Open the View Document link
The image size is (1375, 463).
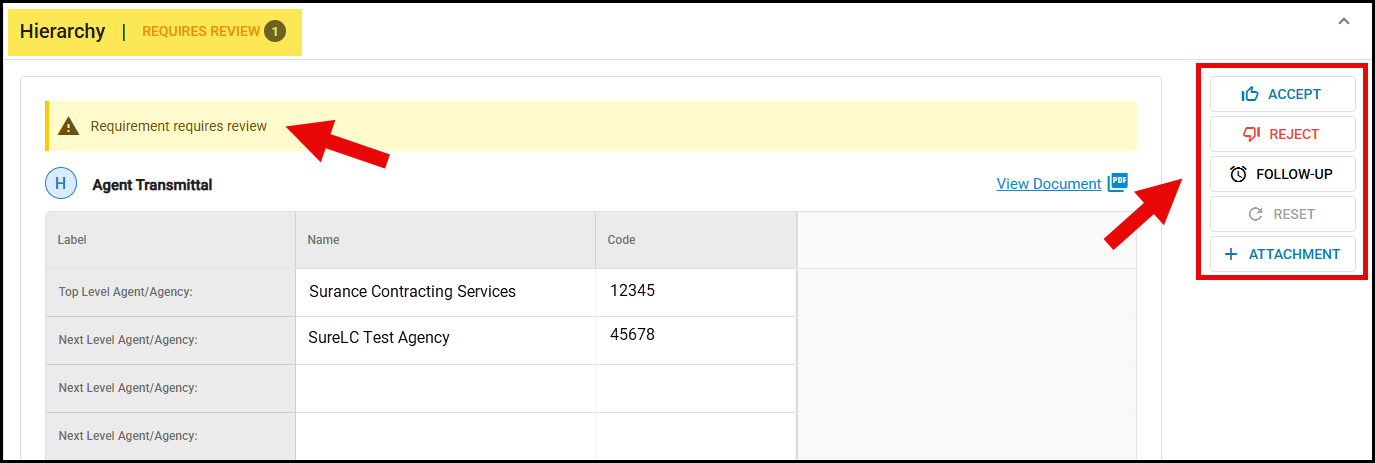[1049, 183]
